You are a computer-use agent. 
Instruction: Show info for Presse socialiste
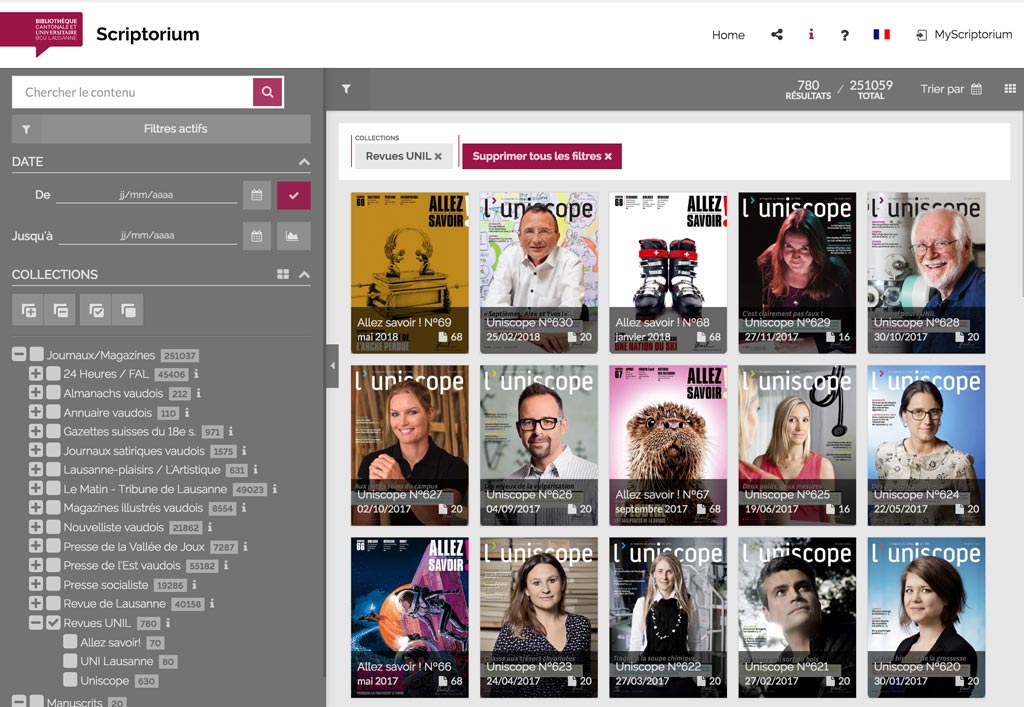[195, 585]
